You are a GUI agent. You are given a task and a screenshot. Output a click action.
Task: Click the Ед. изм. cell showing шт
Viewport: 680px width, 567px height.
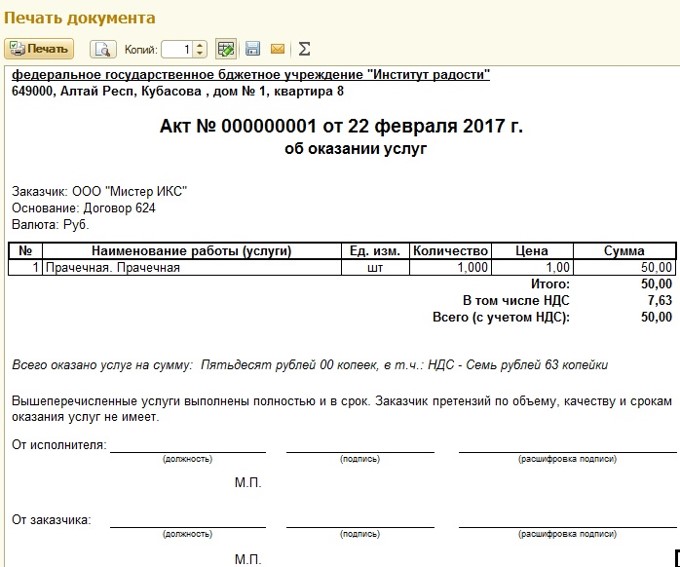pyautogui.click(x=375, y=267)
